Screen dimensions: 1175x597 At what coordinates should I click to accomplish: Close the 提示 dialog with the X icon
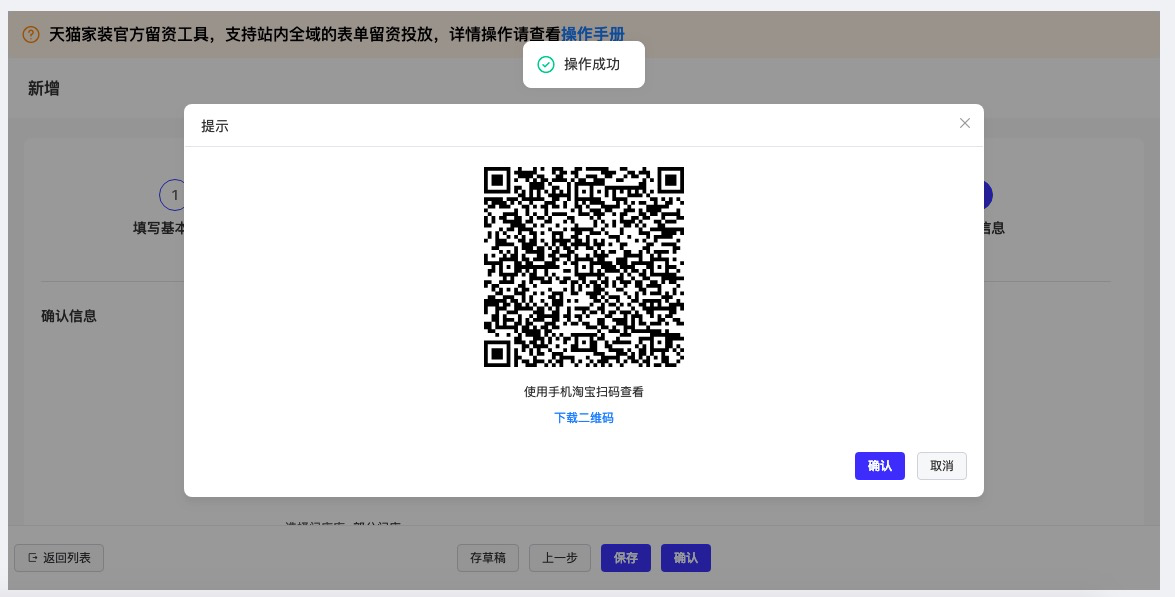(x=964, y=123)
